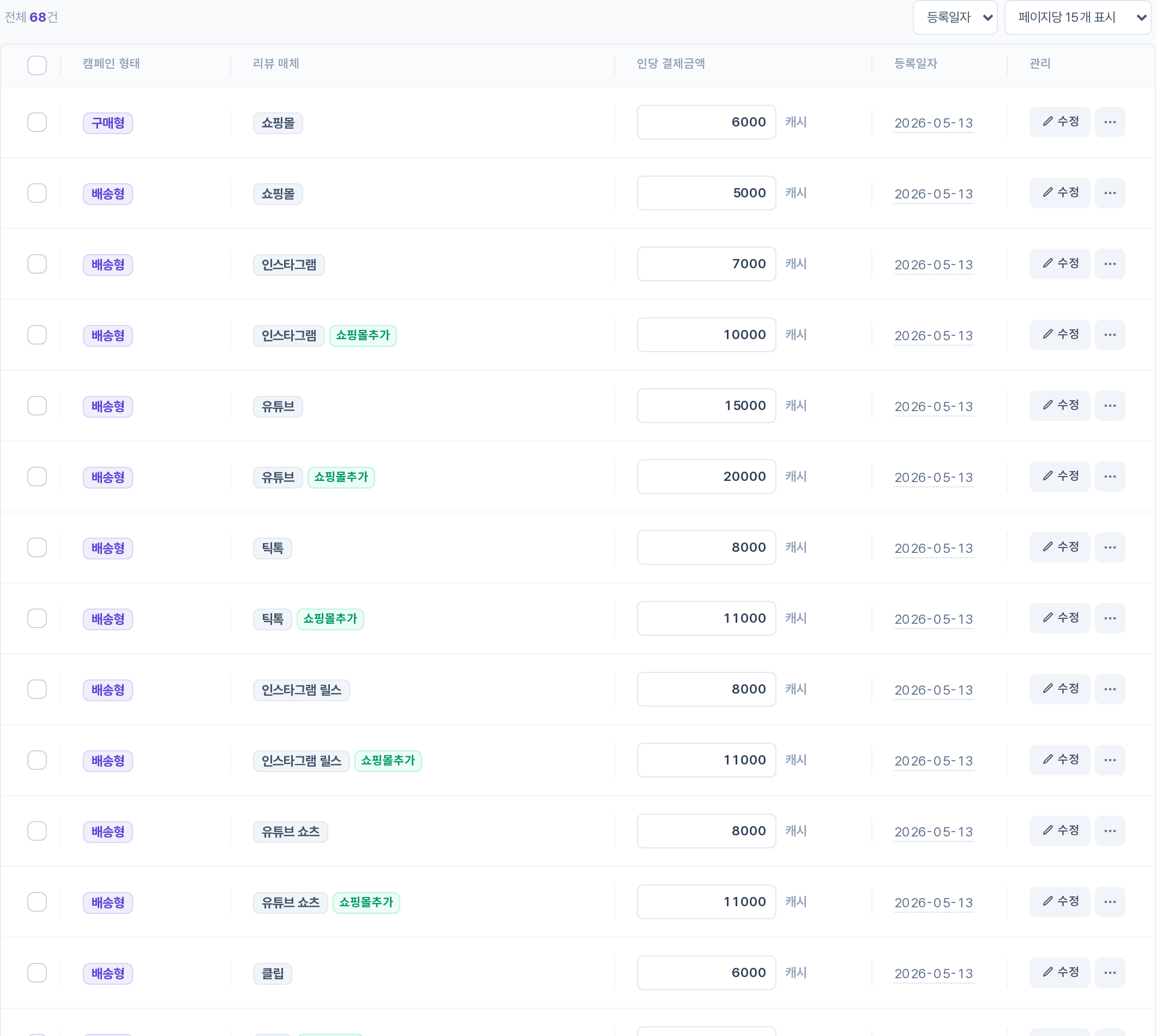Open more options for the 배송형 쇼핑몰 5000 row
Screen dimensions: 1156x1036
pyautogui.click(x=1109, y=193)
